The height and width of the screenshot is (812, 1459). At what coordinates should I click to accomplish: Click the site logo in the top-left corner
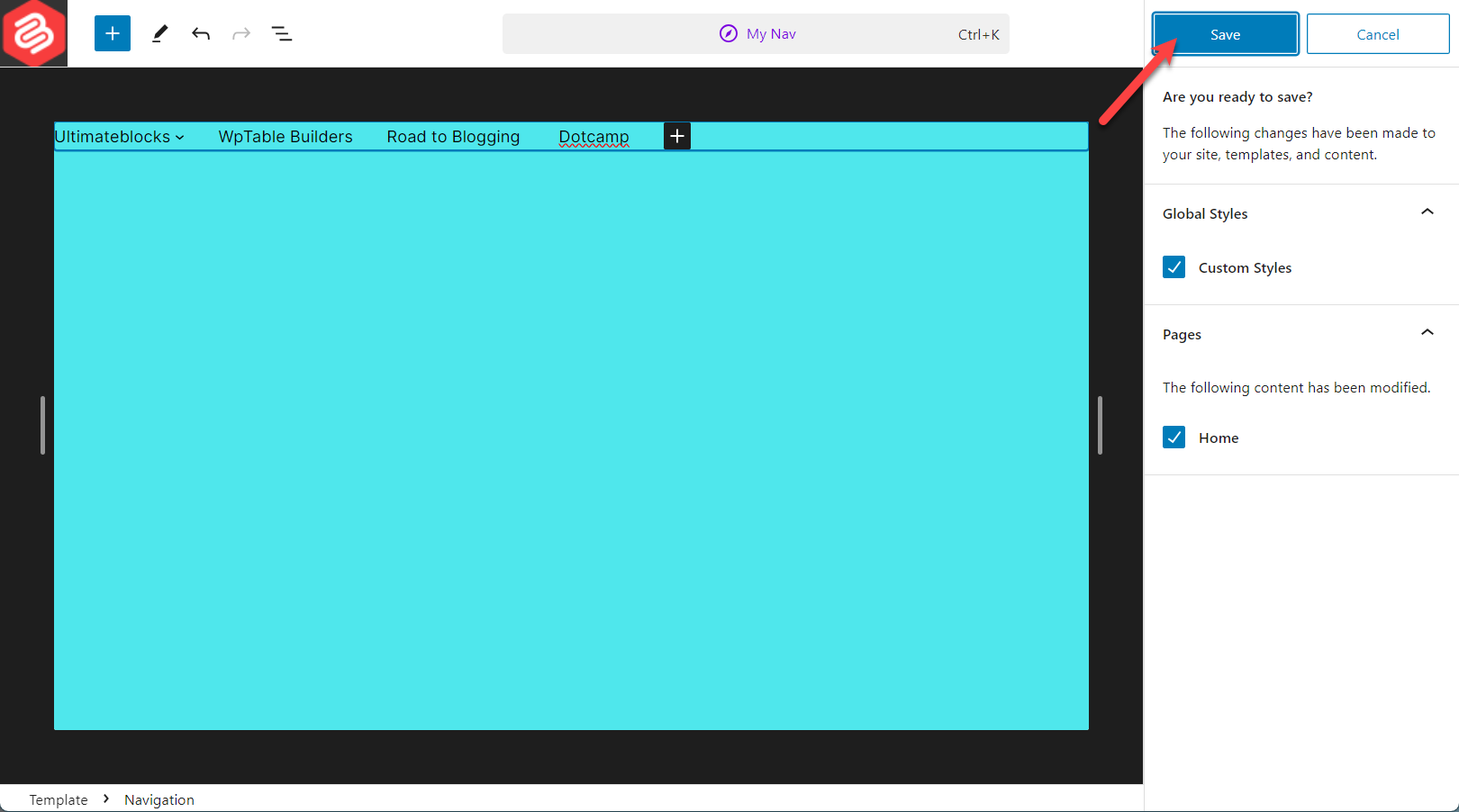pos(33,33)
